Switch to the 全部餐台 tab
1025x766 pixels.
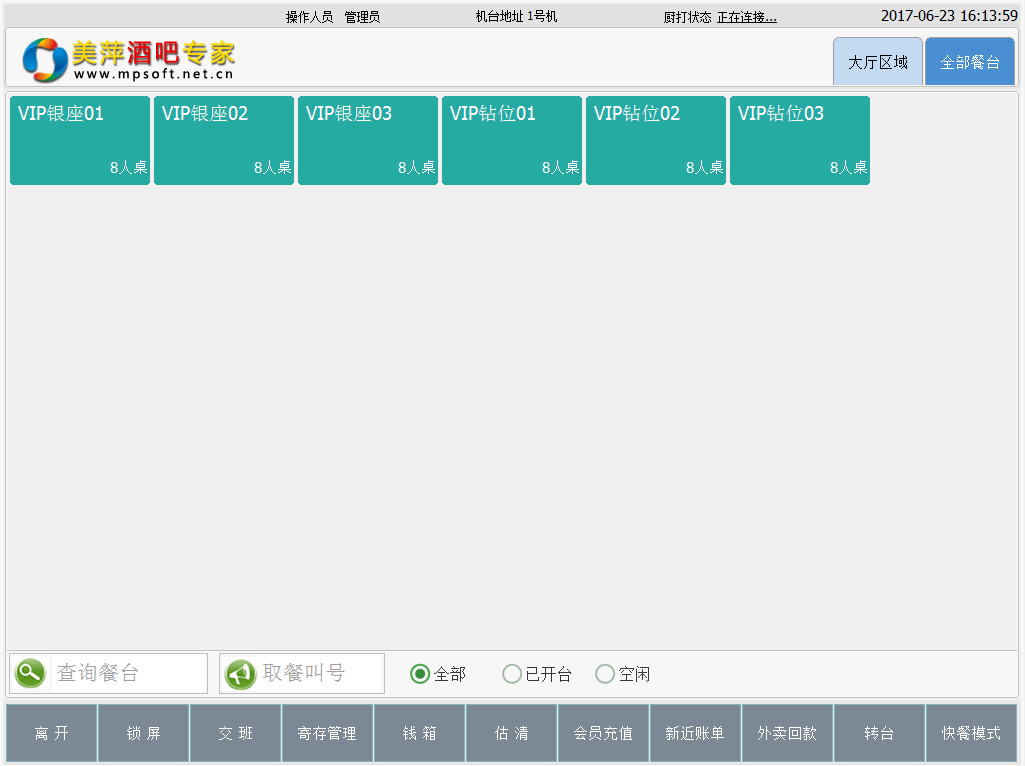click(969, 62)
